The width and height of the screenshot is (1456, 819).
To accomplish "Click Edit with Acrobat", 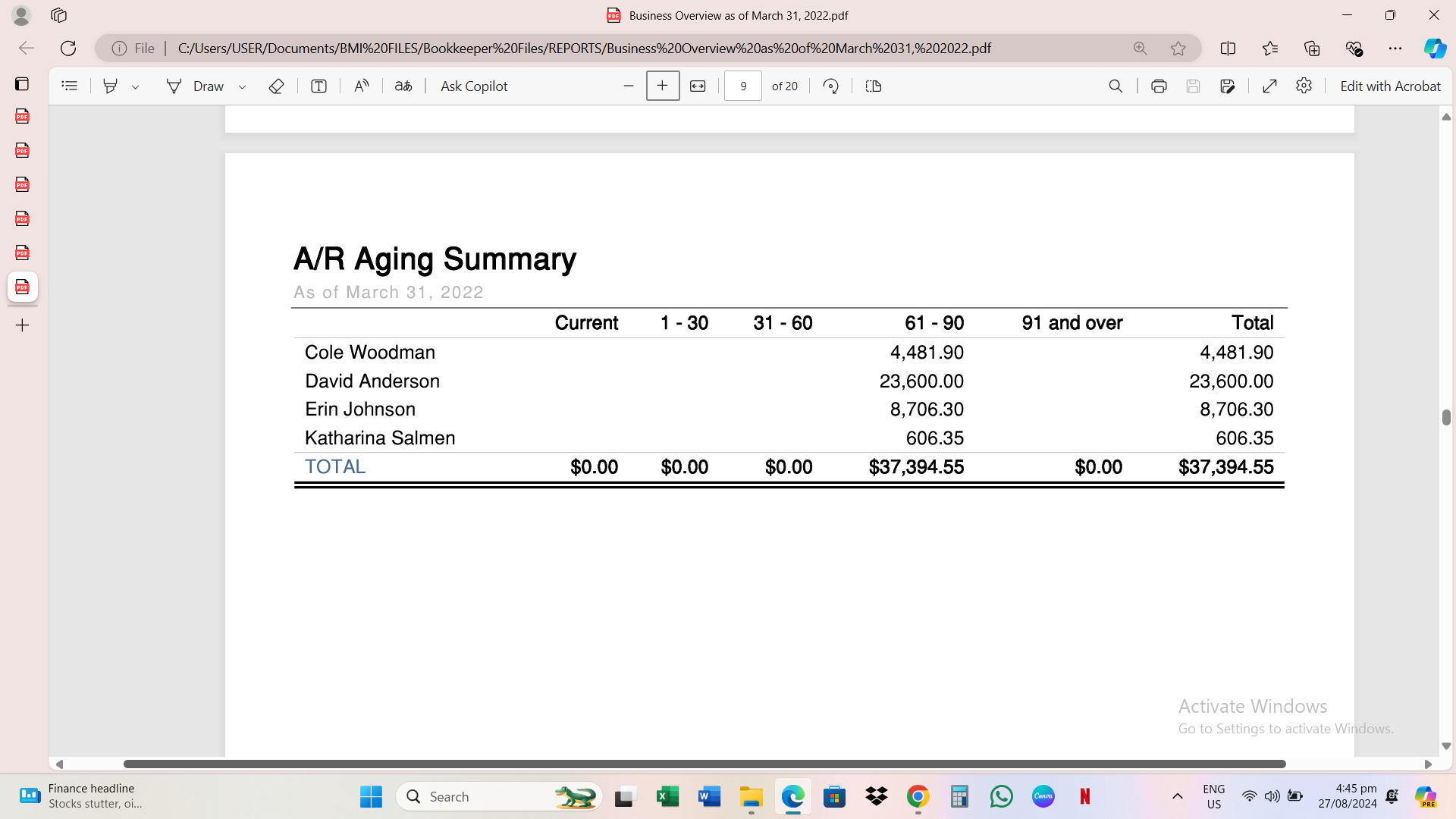I will point(1390,86).
